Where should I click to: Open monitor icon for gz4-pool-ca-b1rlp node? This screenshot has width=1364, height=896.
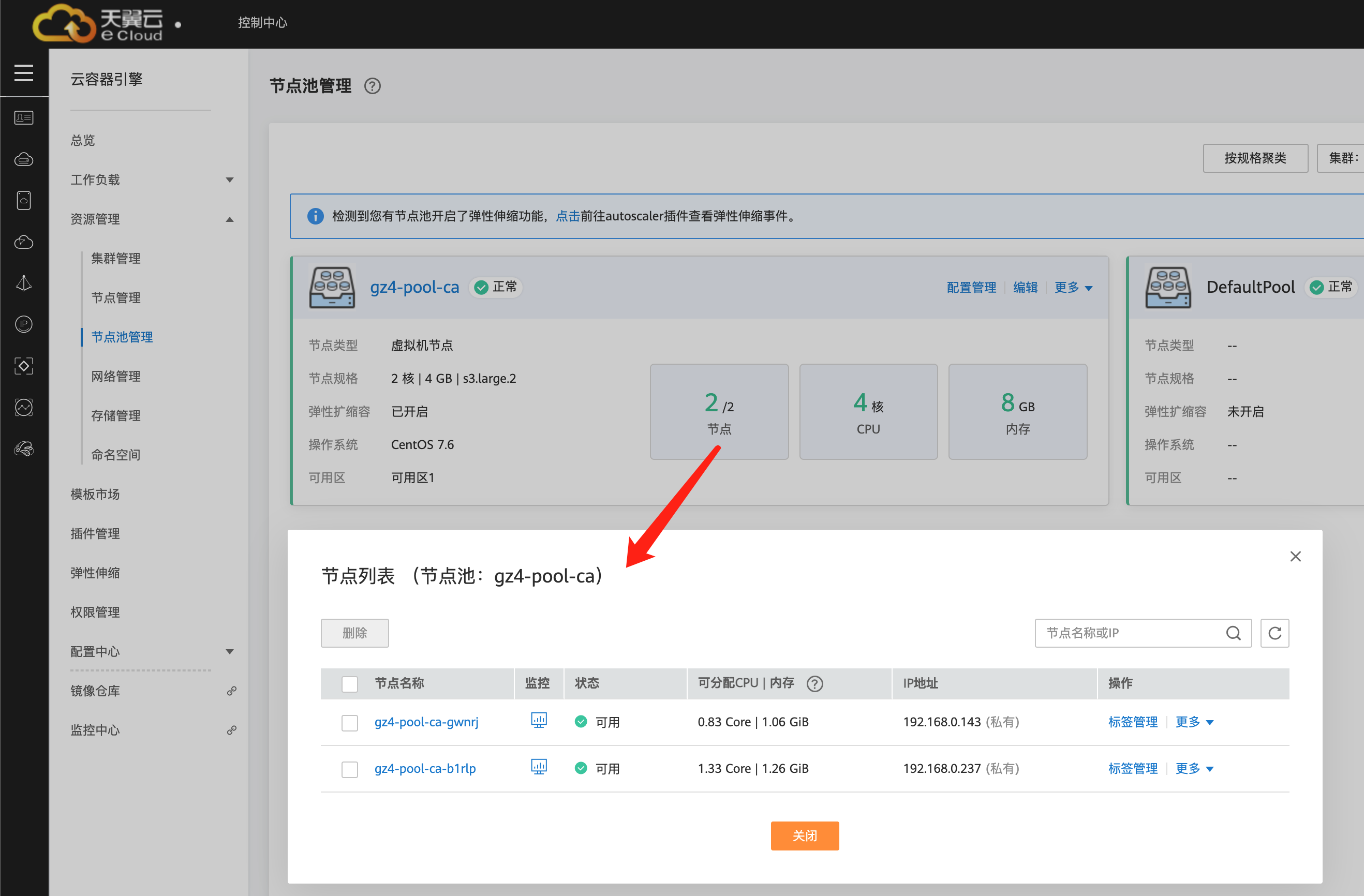pos(538,767)
